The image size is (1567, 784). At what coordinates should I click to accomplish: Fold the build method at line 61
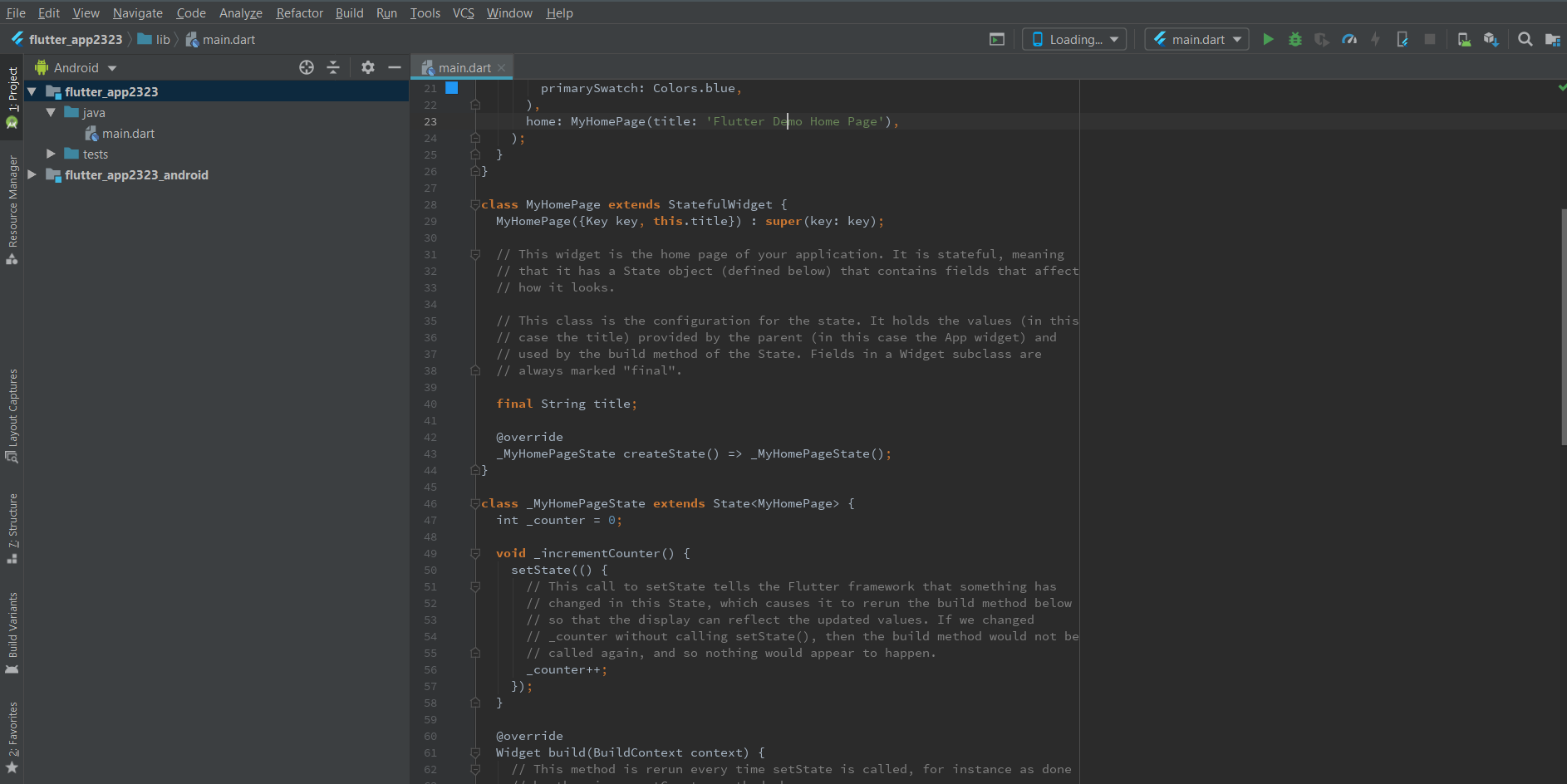click(x=475, y=752)
